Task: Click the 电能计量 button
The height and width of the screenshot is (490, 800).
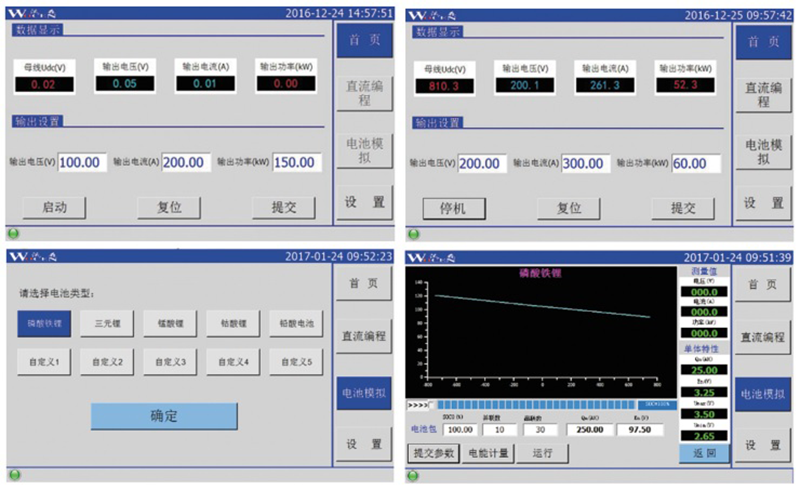Action: click(488, 453)
